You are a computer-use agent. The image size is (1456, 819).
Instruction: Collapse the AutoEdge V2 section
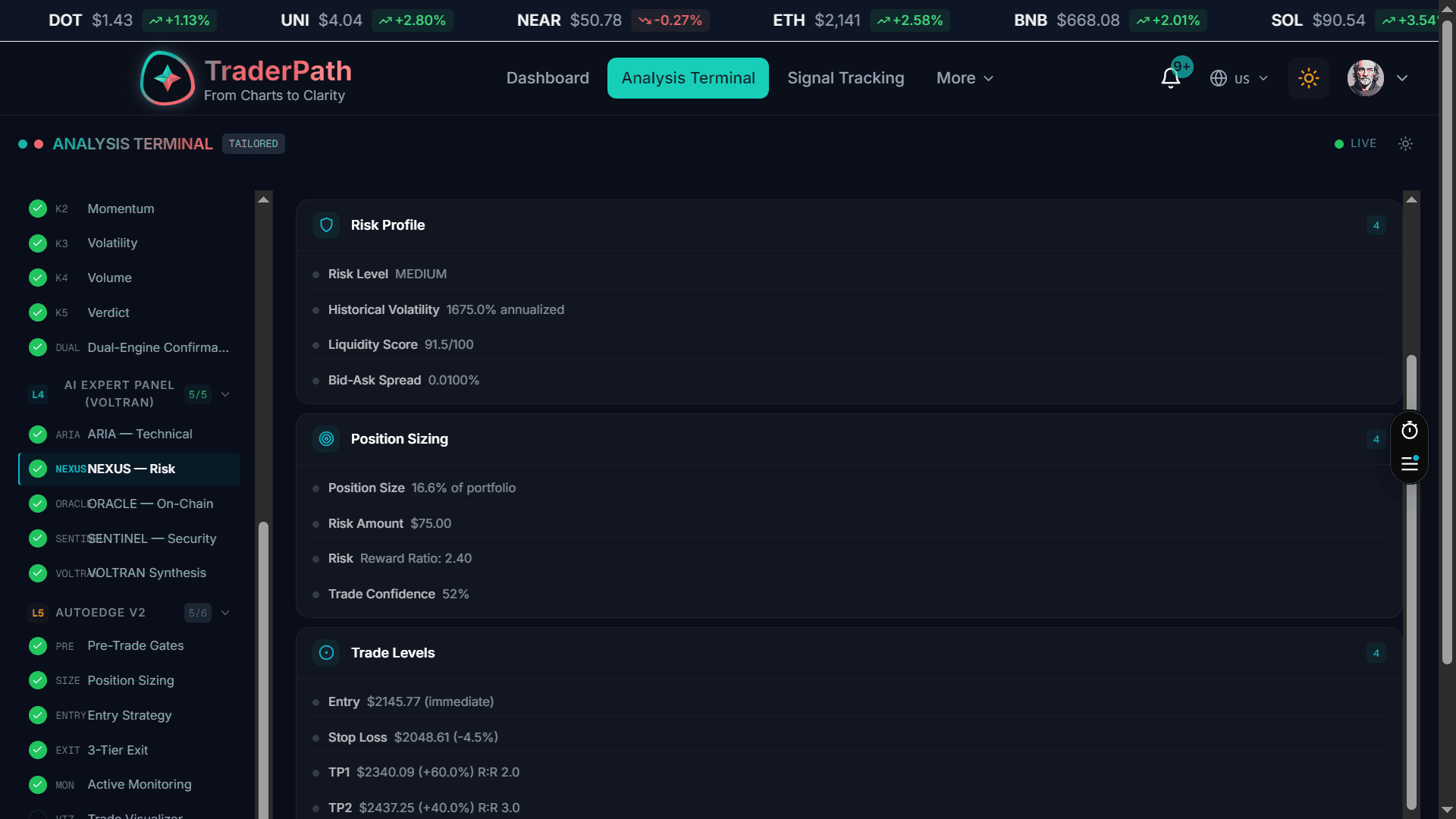[225, 613]
